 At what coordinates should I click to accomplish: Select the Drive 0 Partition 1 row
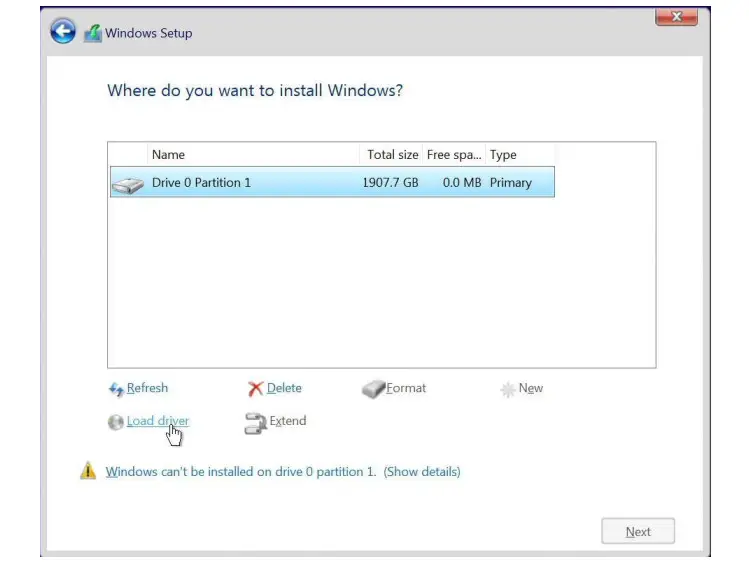coord(332,182)
